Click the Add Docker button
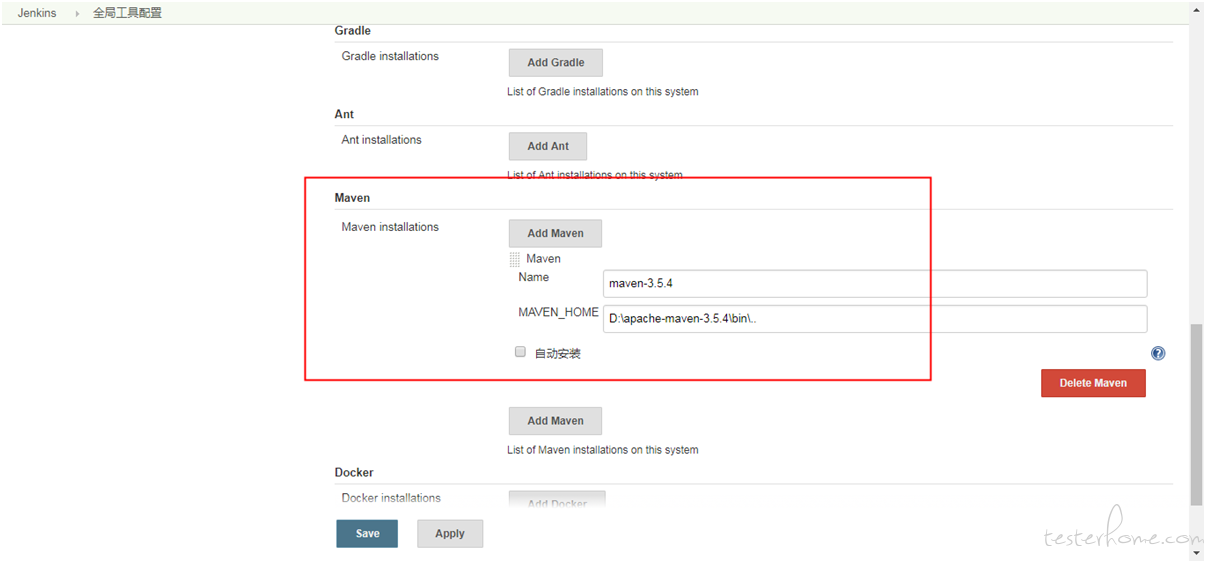1206x563 pixels. pyautogui.click(x=557, y=499)
